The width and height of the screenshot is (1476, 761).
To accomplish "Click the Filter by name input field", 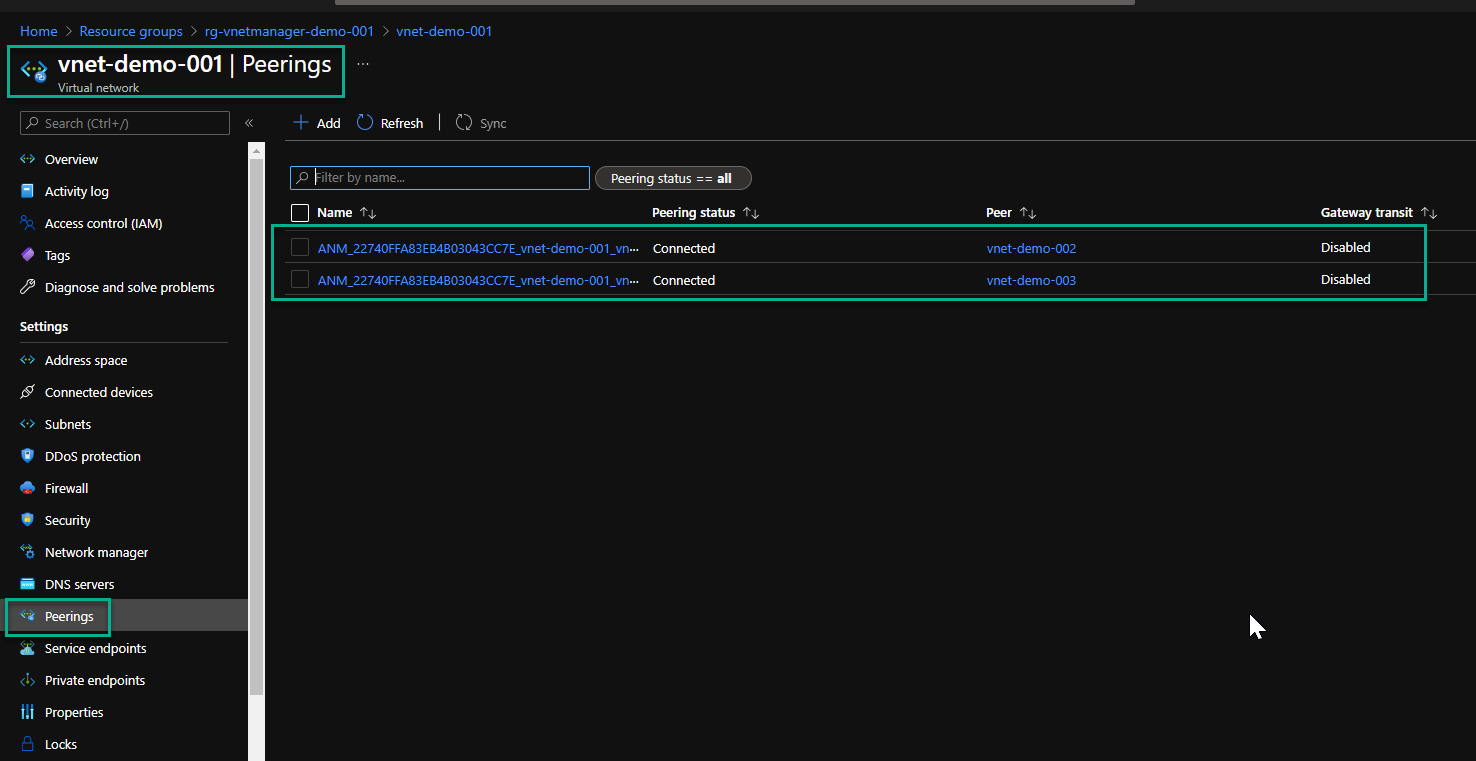I will pyautogui.click(x=440, y=178).
